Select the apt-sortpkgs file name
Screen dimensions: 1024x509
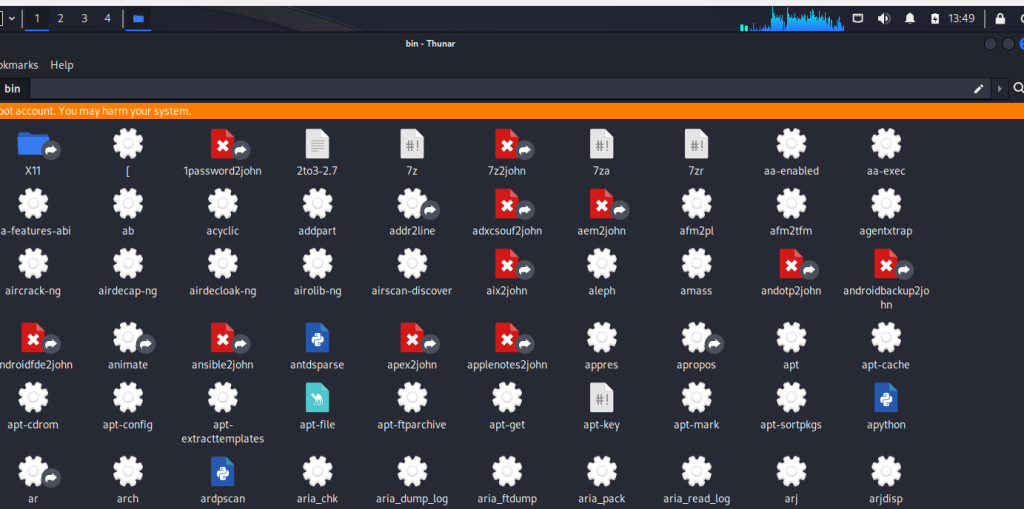click(x=791, y=425)
